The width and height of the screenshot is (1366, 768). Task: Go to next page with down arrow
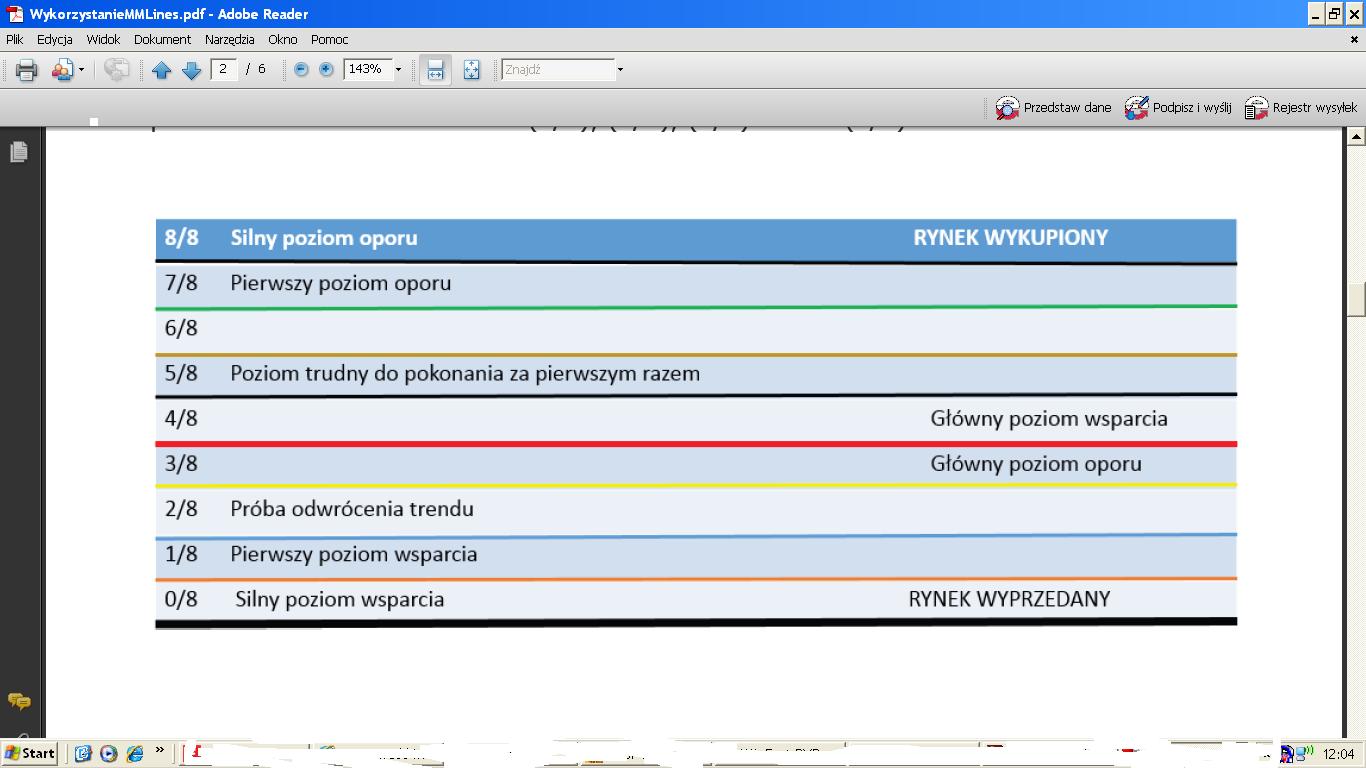coord(192,70)
